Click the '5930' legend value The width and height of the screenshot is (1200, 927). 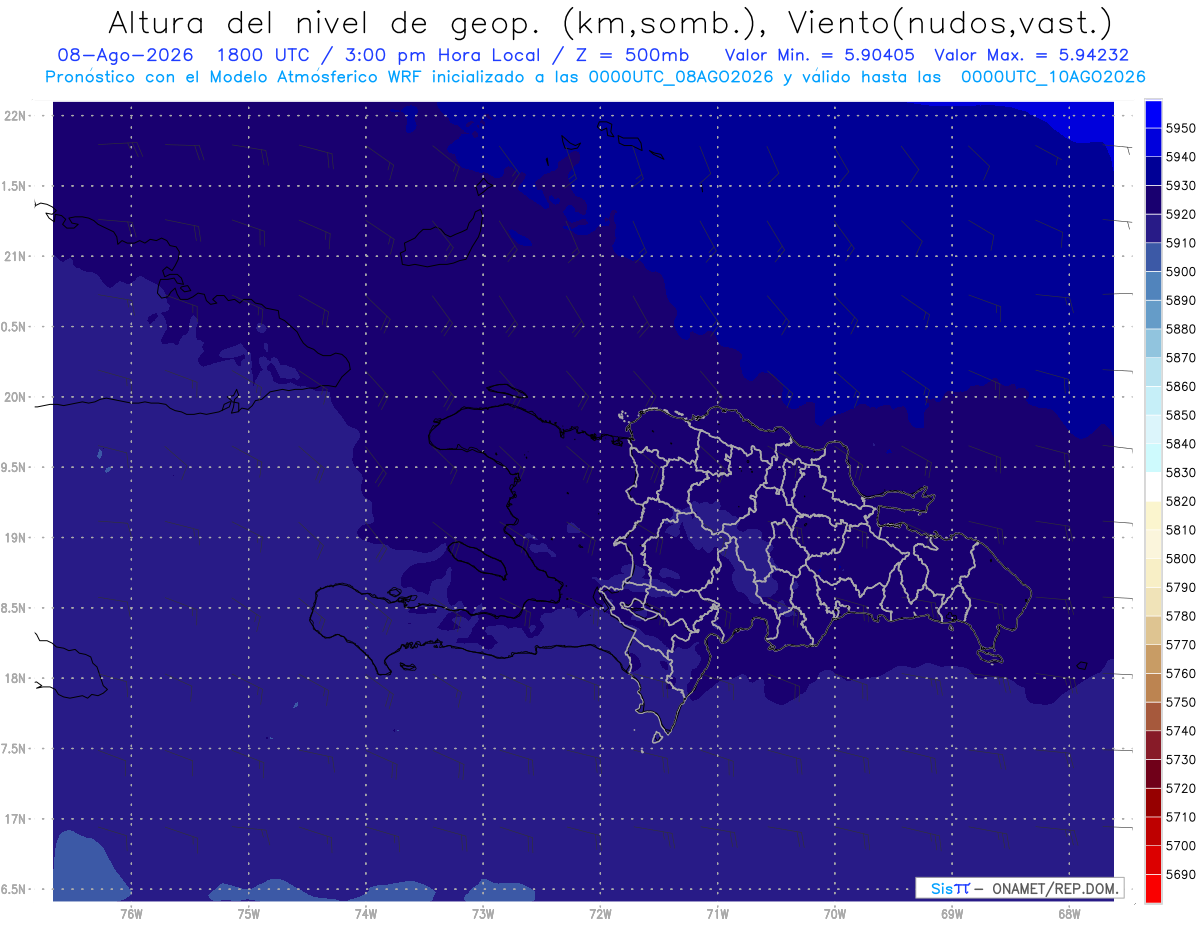pos(1181,185)
